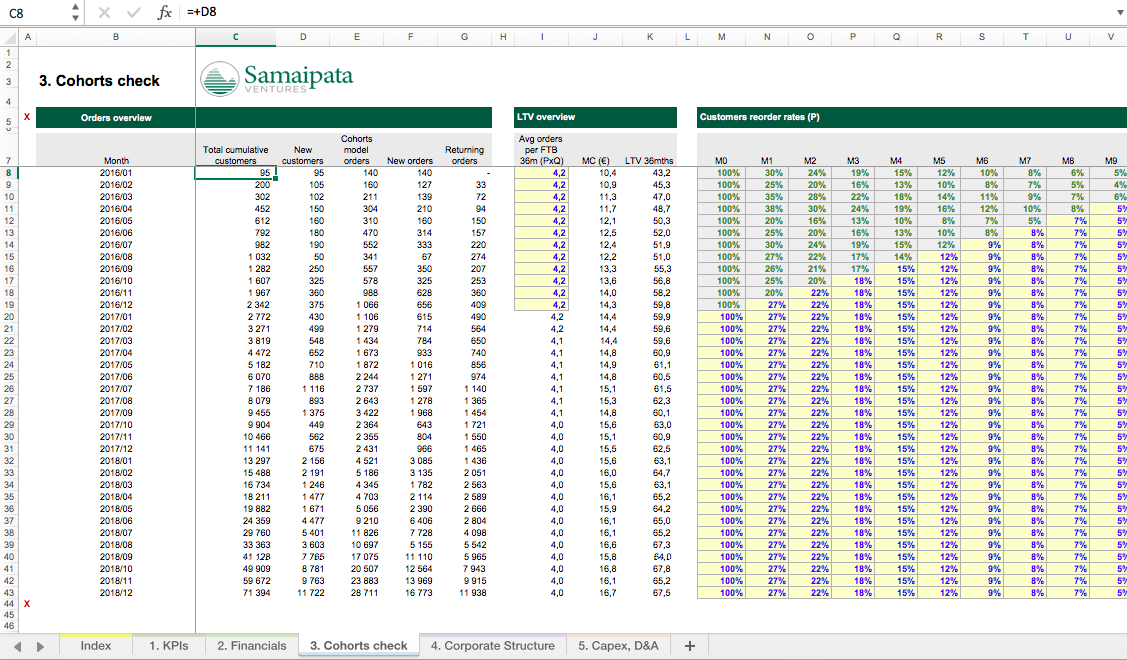Select column C header
The image size is (1127, 660).
point(236,37)
